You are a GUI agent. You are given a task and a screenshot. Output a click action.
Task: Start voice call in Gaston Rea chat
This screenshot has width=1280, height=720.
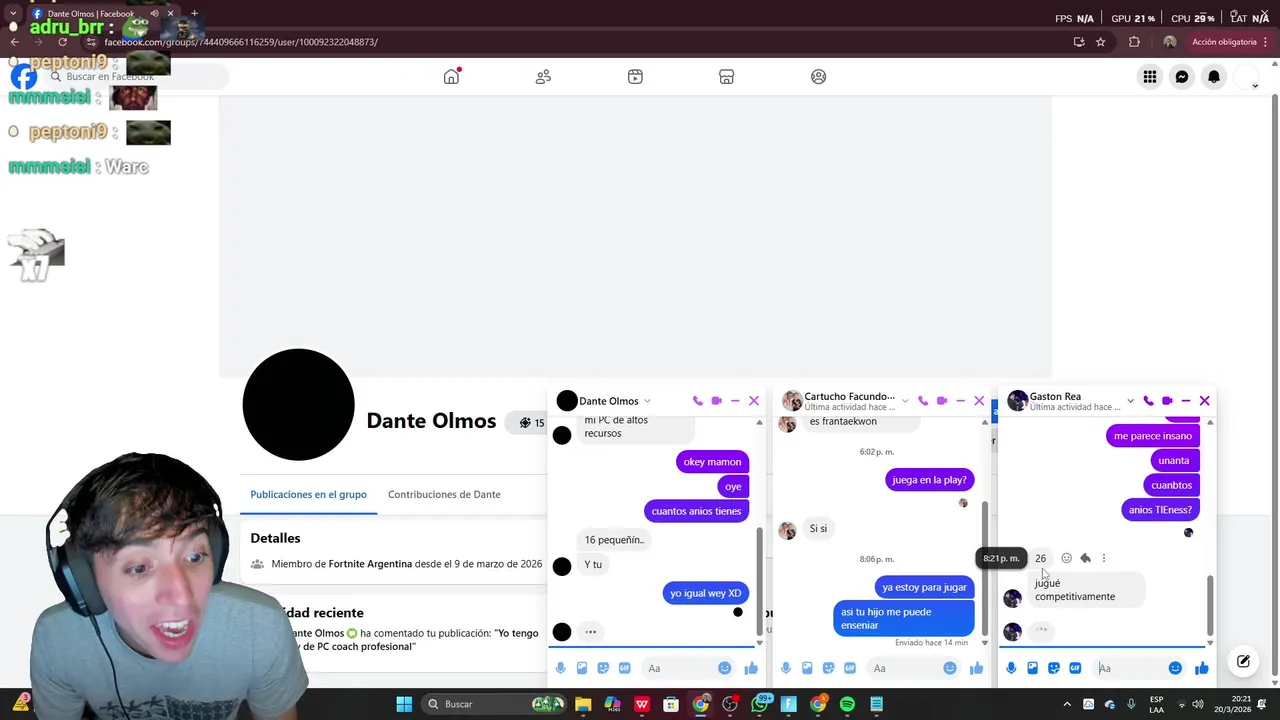[1148, 401]
